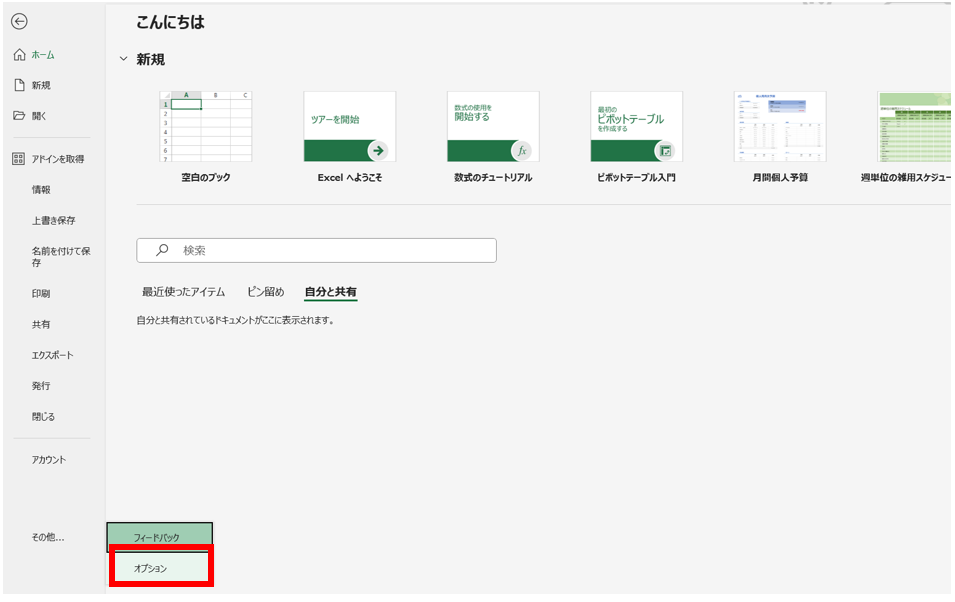Viewport: 955px width, 602px height.
Task: Click 閉じる in the sidebar
Action: (x=43, y=417)
